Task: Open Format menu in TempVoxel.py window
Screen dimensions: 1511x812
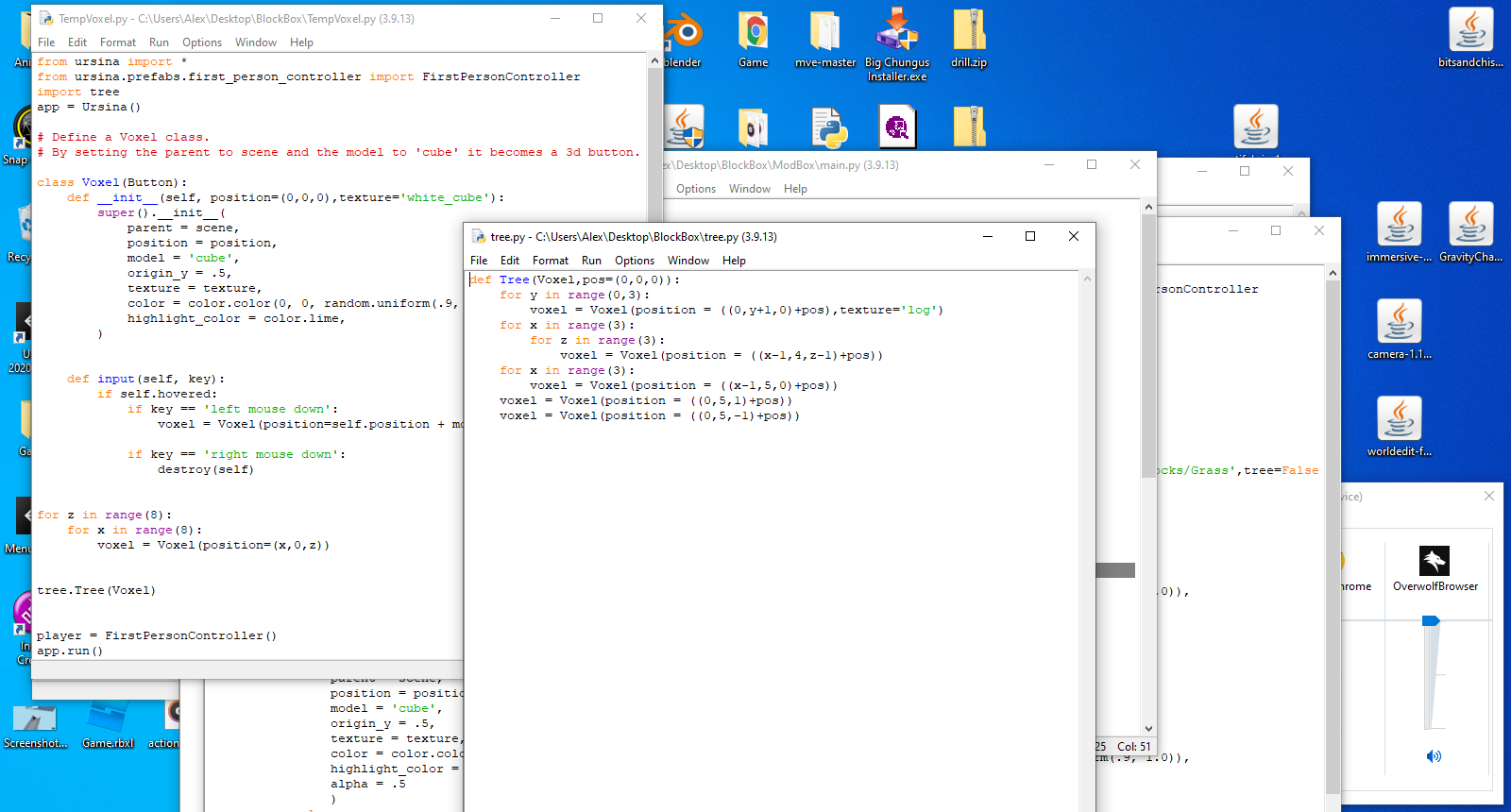Action: click(118, 42)
